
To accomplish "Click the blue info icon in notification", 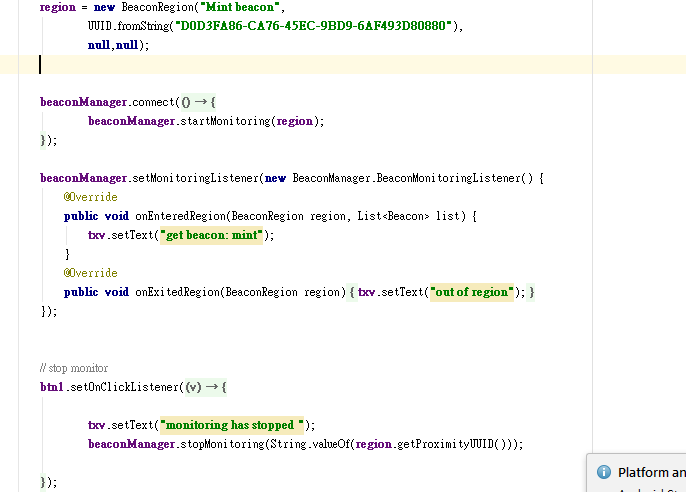I will click(x=604, y=472).
